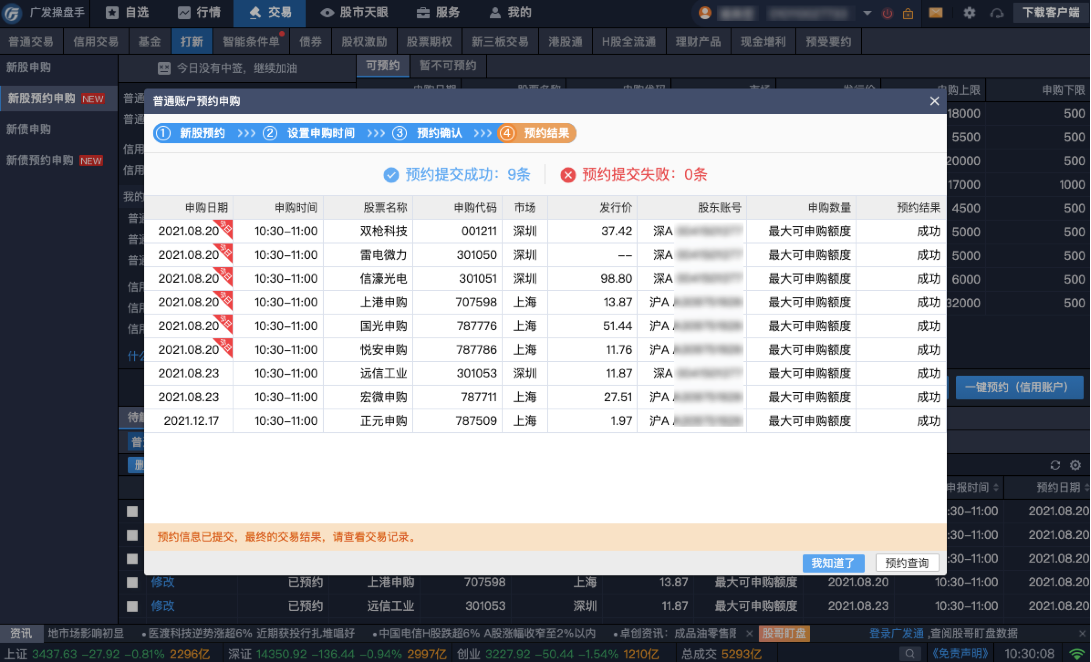This screenshot has height=662, width=1091.
Task: Click the 下载客户端 button
Action: (x=1051, y=13)
